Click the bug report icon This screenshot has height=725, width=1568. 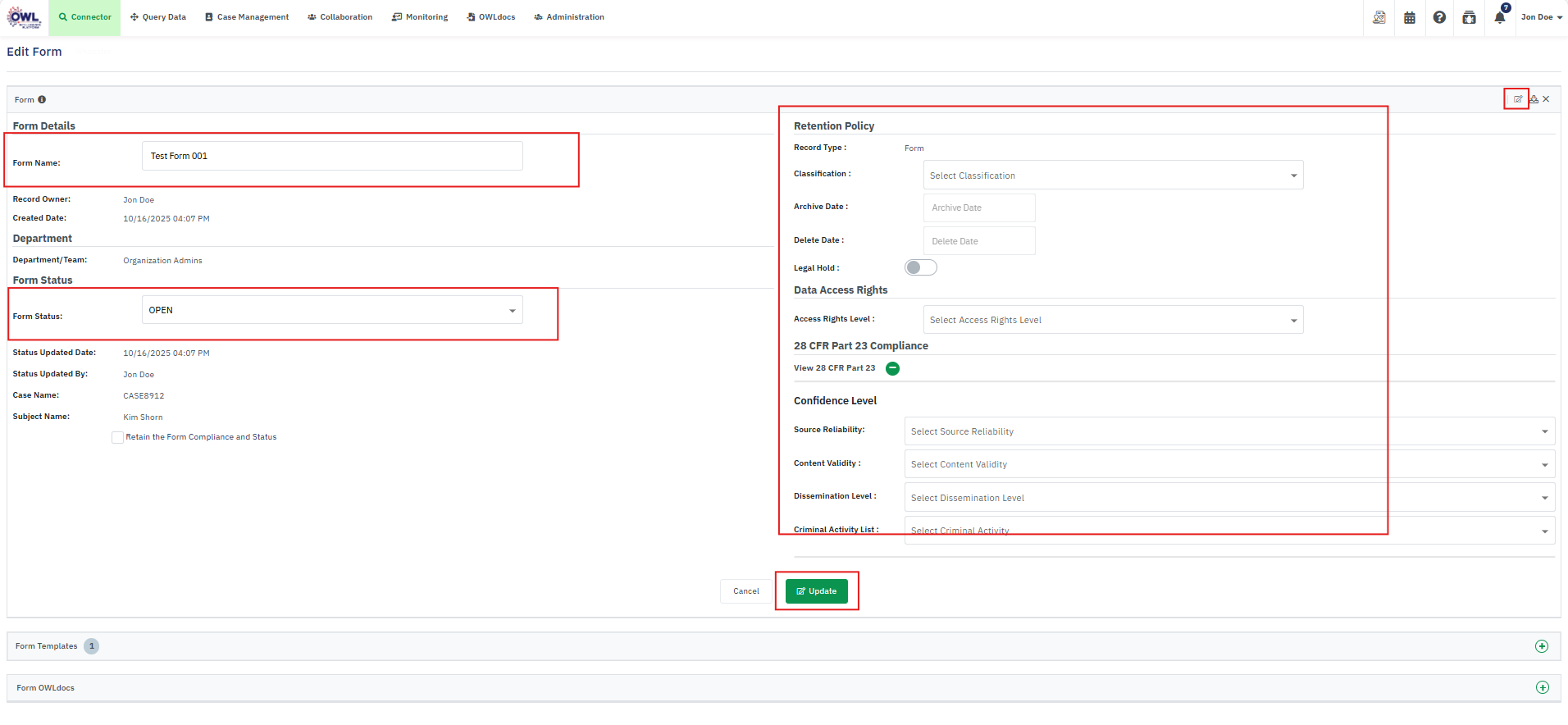(1469, 17)
